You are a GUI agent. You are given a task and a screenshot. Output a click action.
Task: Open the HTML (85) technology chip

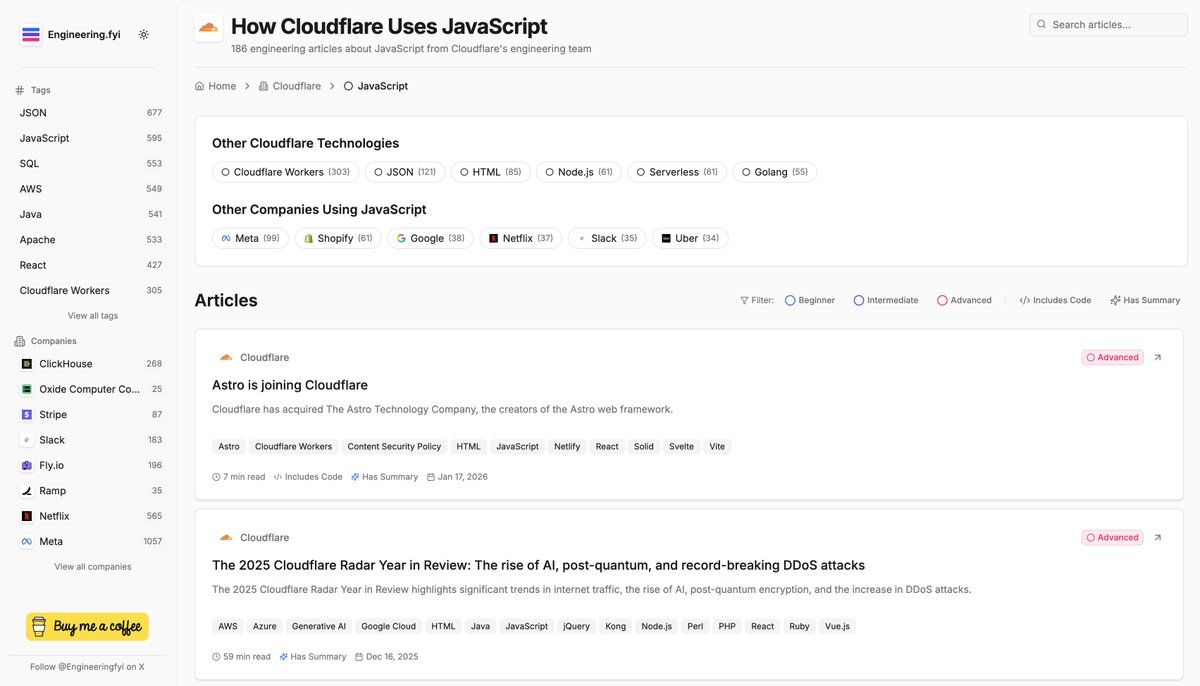click(490, 172)
